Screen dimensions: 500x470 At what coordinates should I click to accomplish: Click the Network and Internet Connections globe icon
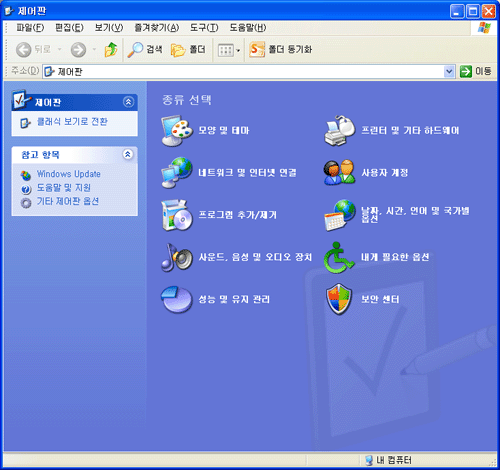[177, 172]
